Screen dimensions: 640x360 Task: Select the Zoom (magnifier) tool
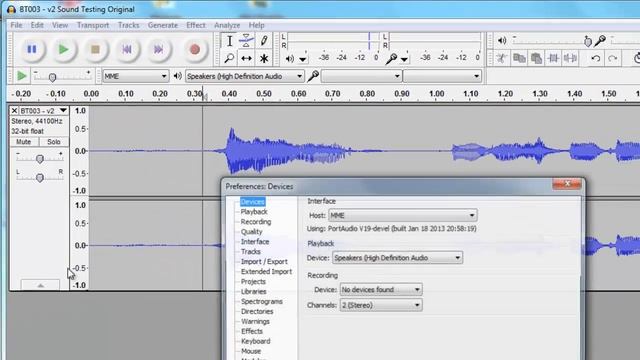pos(229,58)
